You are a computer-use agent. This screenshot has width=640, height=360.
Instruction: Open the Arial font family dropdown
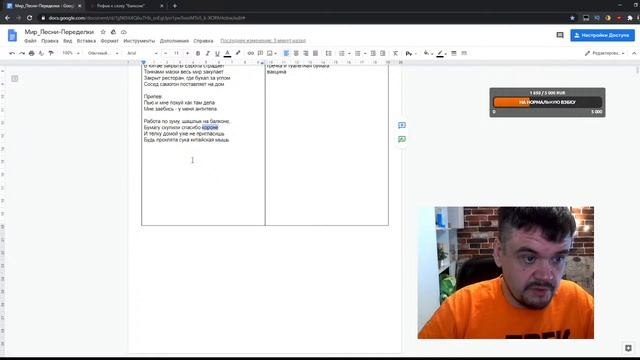coord(142,53)
